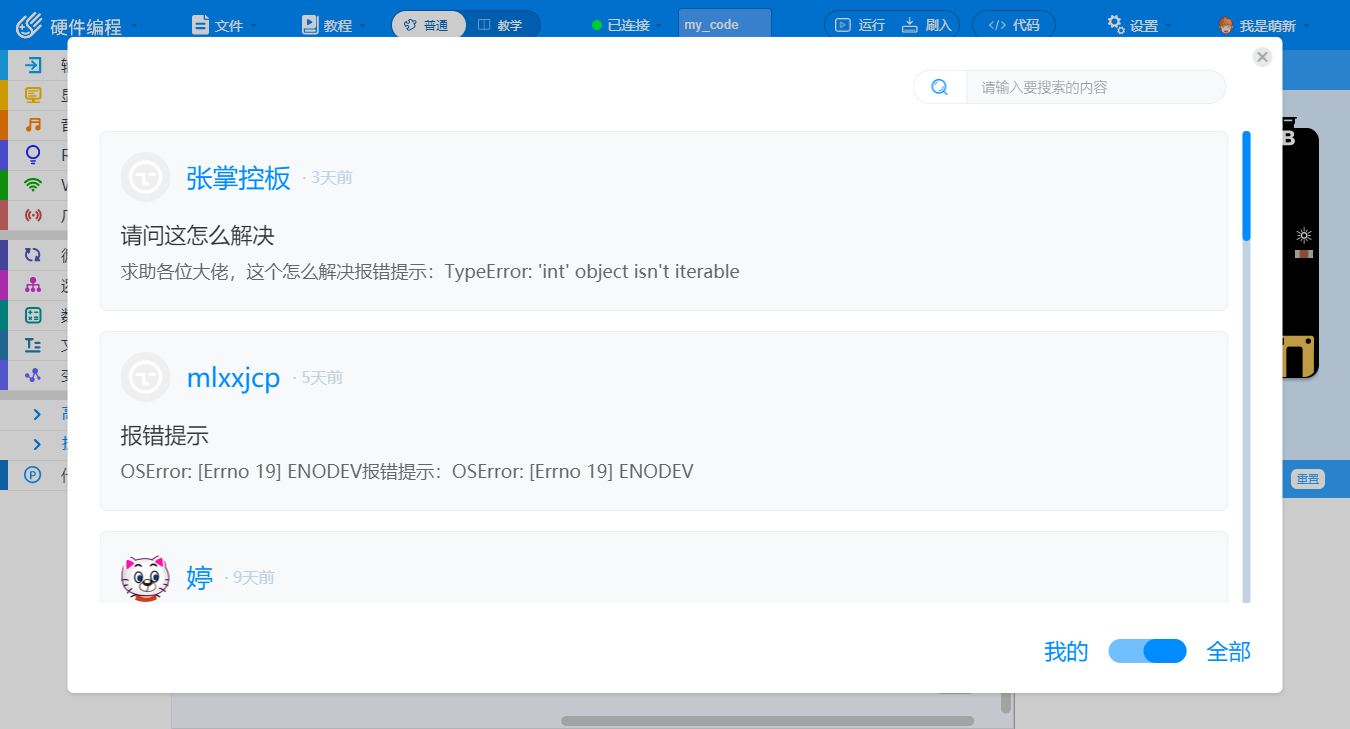The image size is (1350, 729).
Task: Switch to 教学 mode
Action: point(502,25)
